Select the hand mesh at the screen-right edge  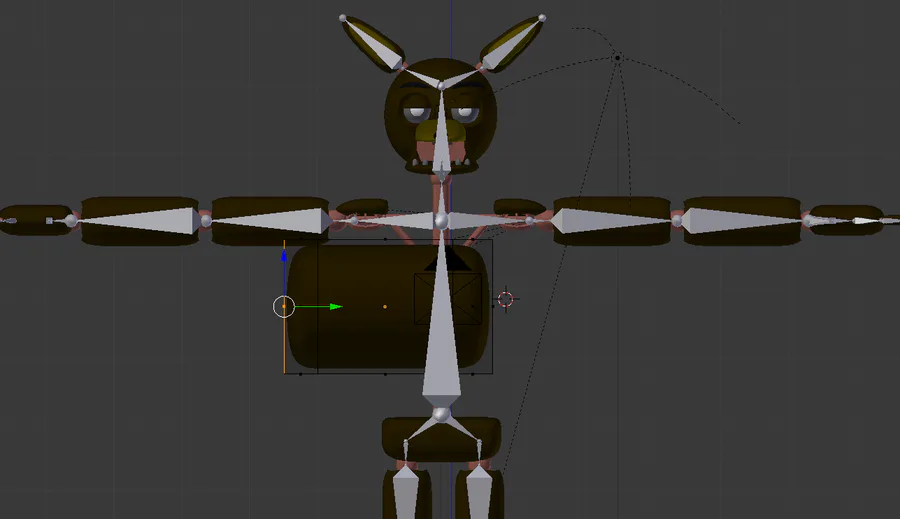click(x=848, y=220)
